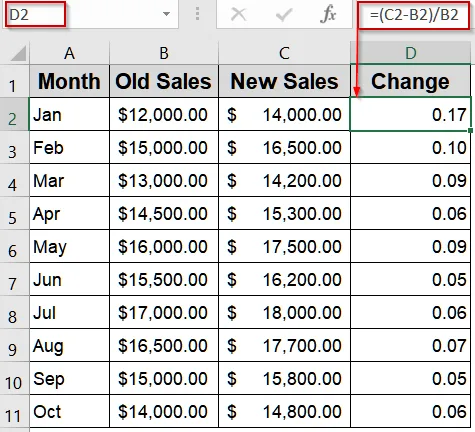The width and height of the screenshot is (475, 432).
Task: Click the Sep cell
Action: pyautogui.click(x=69, y=378)
